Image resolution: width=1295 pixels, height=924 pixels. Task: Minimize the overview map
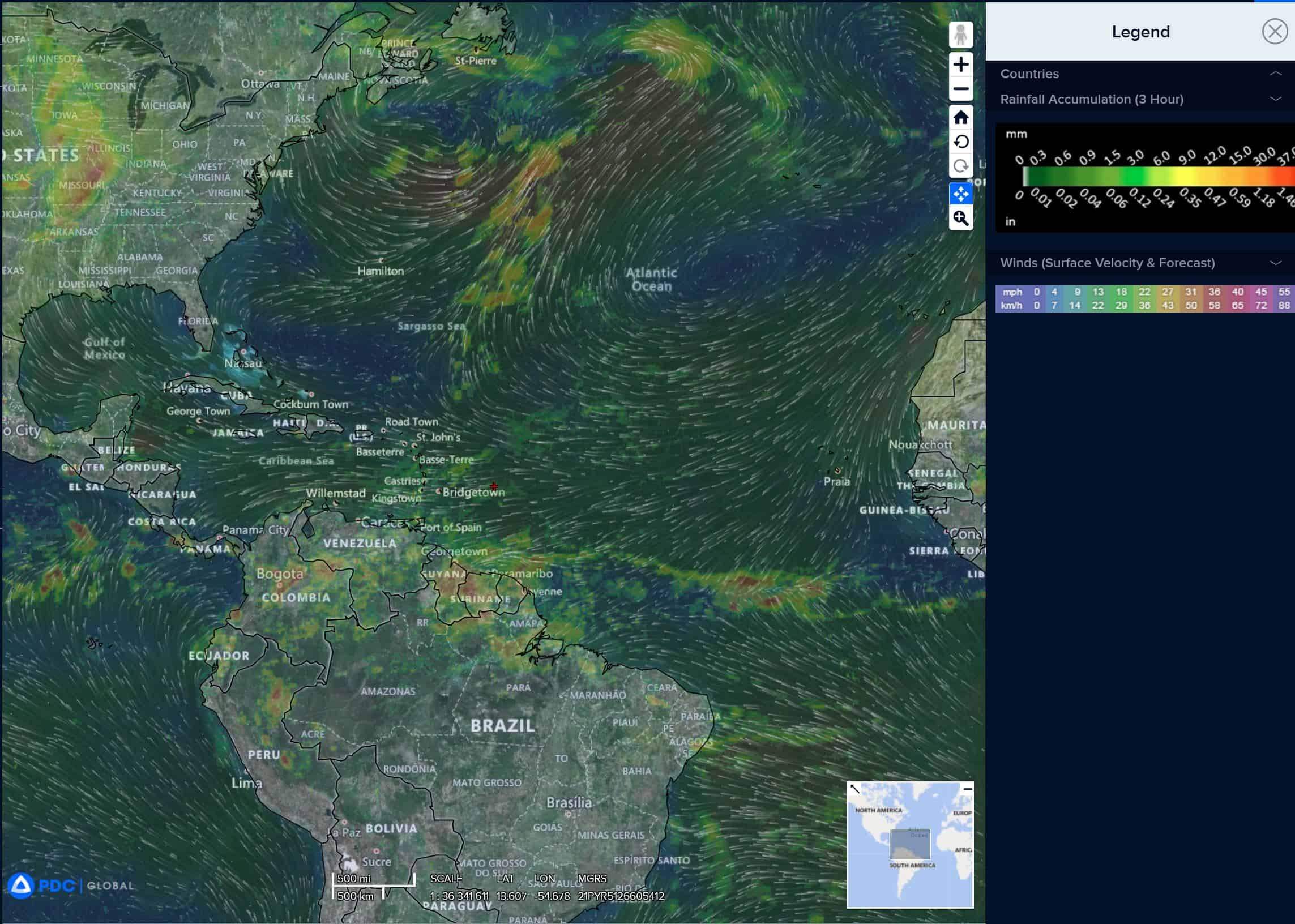pyautogui.click(x=967, y=789)
